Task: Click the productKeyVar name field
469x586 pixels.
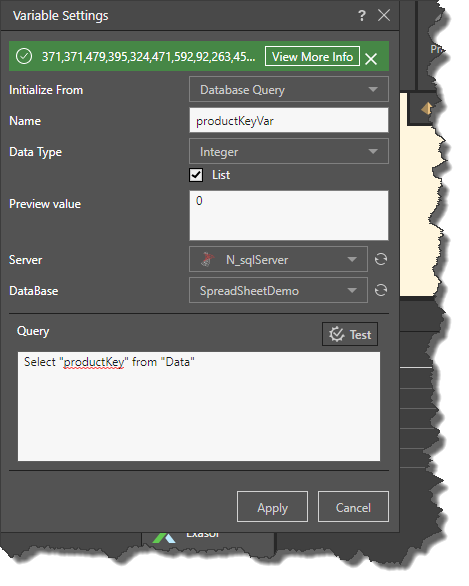Action: (x=289, y=120)
